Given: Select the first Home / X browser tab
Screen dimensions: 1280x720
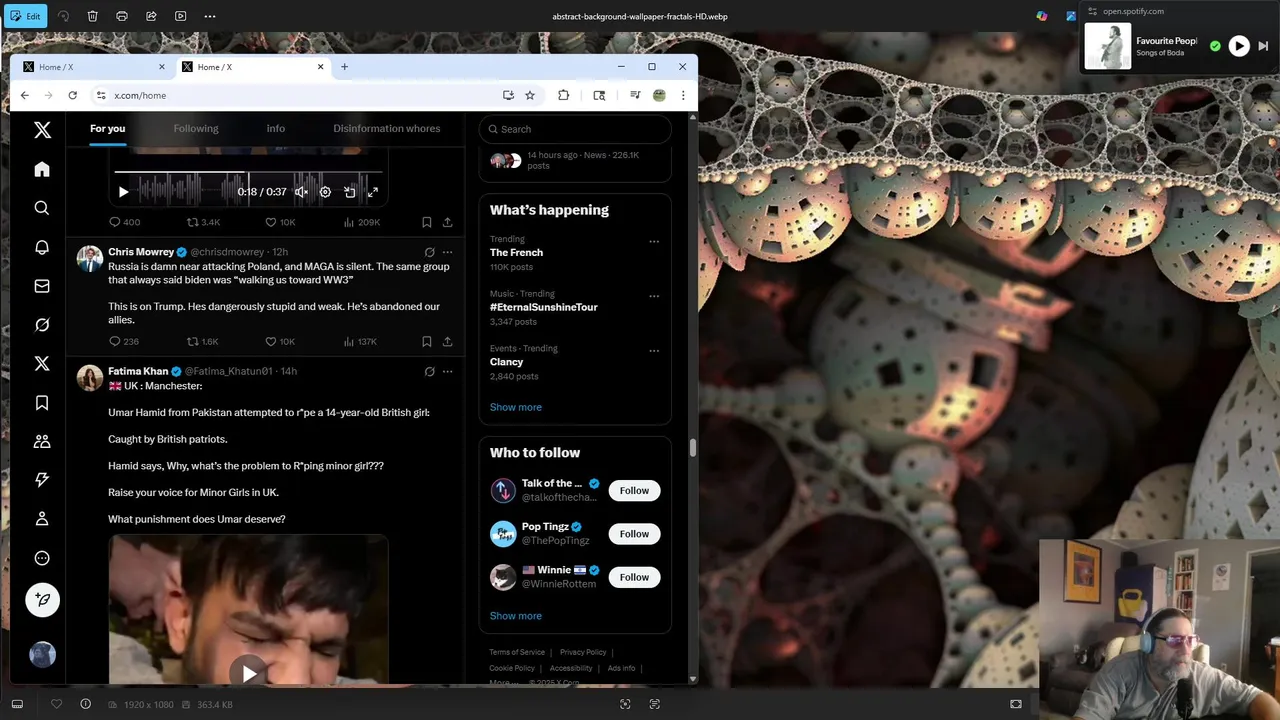Looking at the screenshot, I should point(94,67).
